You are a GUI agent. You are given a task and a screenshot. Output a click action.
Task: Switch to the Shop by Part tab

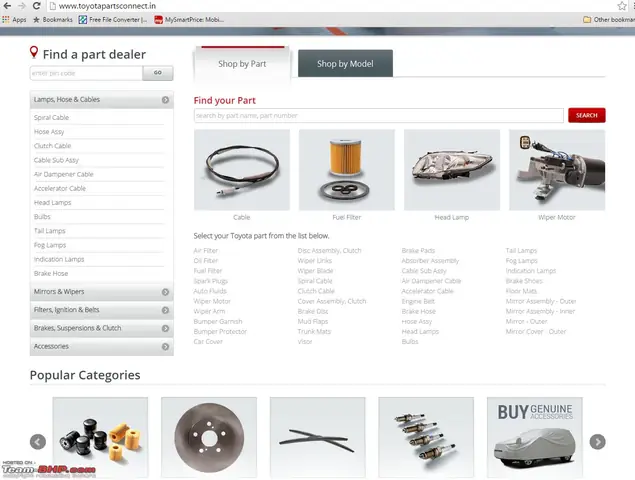[x=242, y=64]
